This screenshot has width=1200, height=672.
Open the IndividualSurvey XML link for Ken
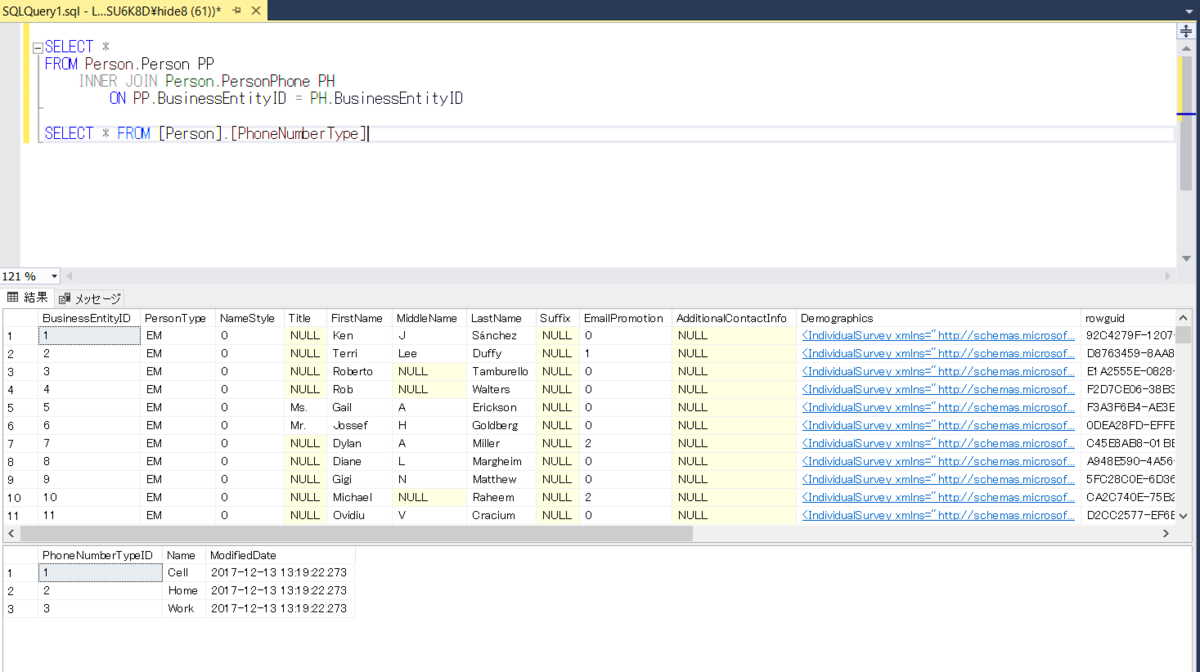click(x=938, y=336)
